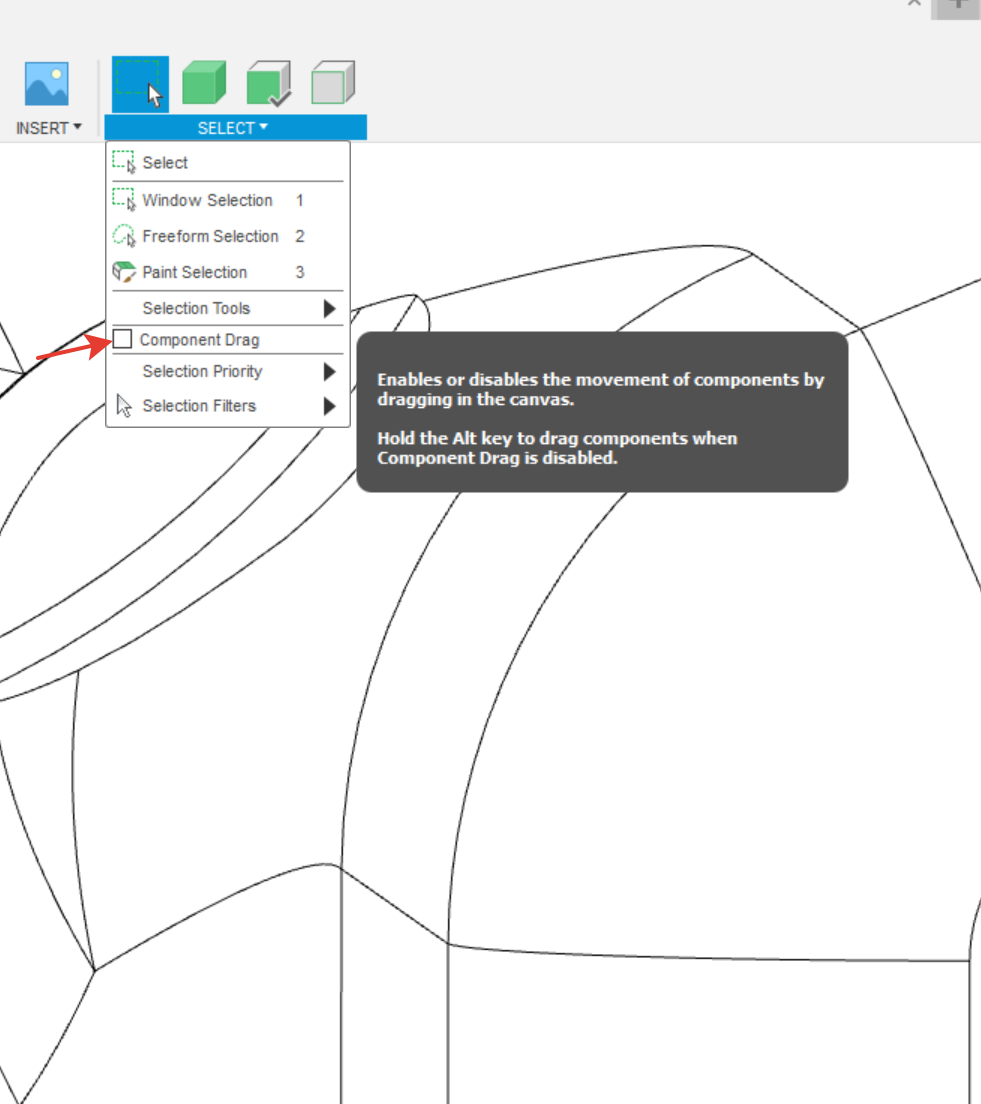
Task: Enable the Component Drag checkbox
Action: [123, 339]
